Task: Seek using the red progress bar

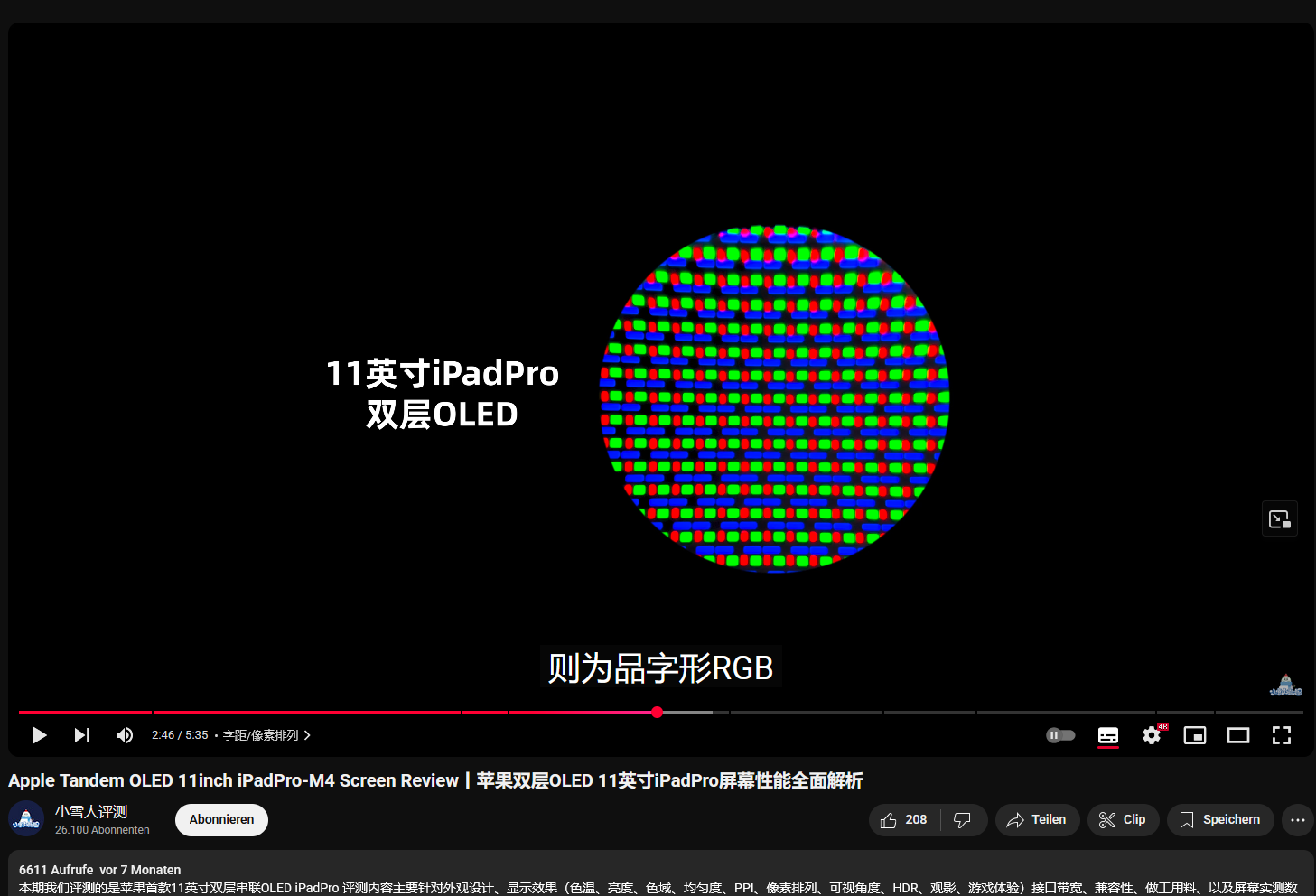Action: (x=657, y=712)
